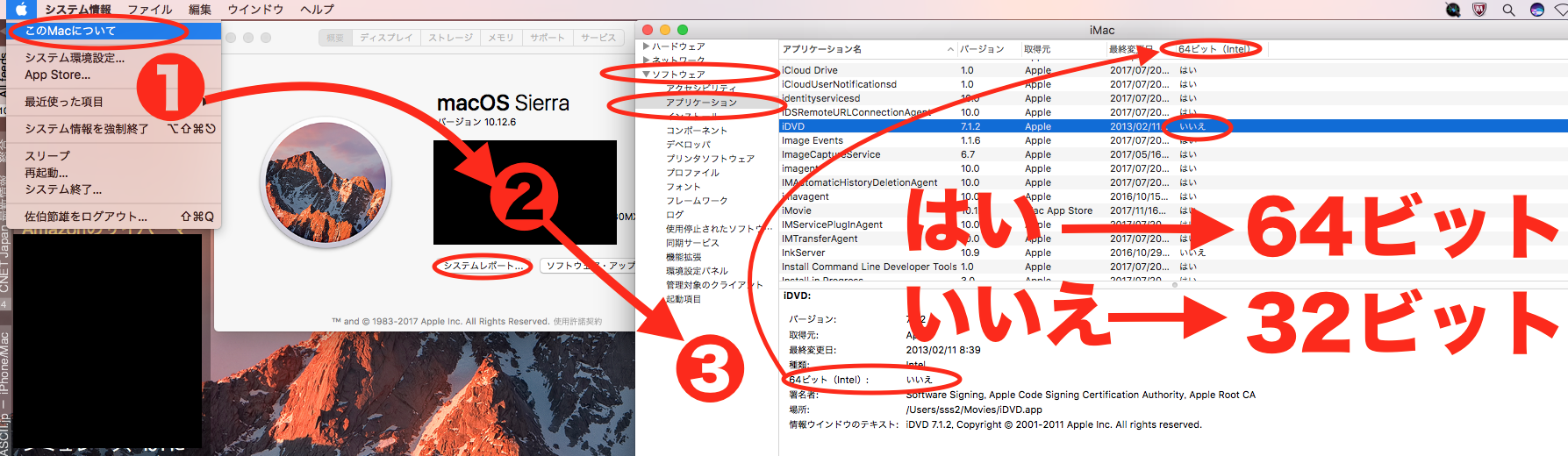1568x456 pixels.
Task: Select フォント in sidebar
Action: (684, 187)
